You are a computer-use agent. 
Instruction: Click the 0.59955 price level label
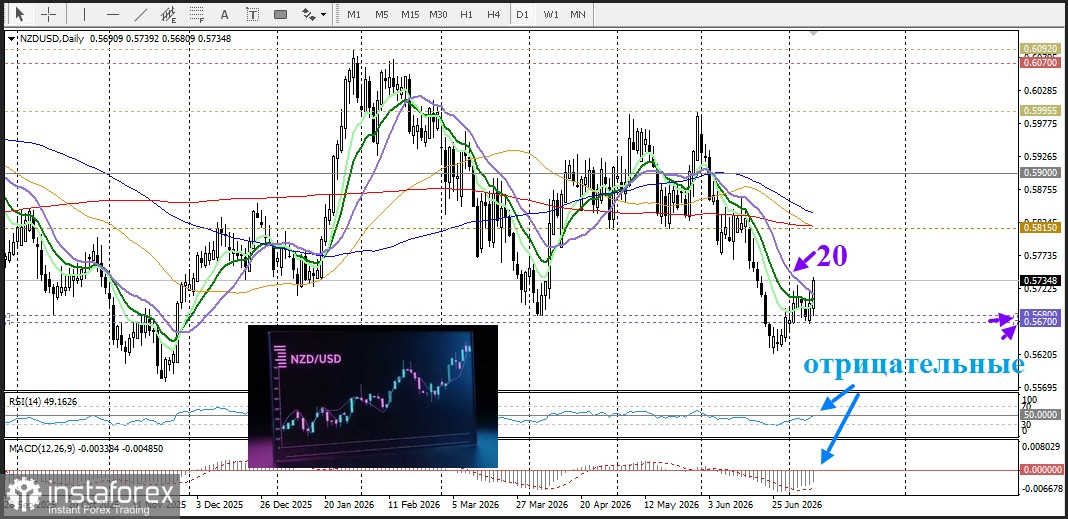[1040, 110]
